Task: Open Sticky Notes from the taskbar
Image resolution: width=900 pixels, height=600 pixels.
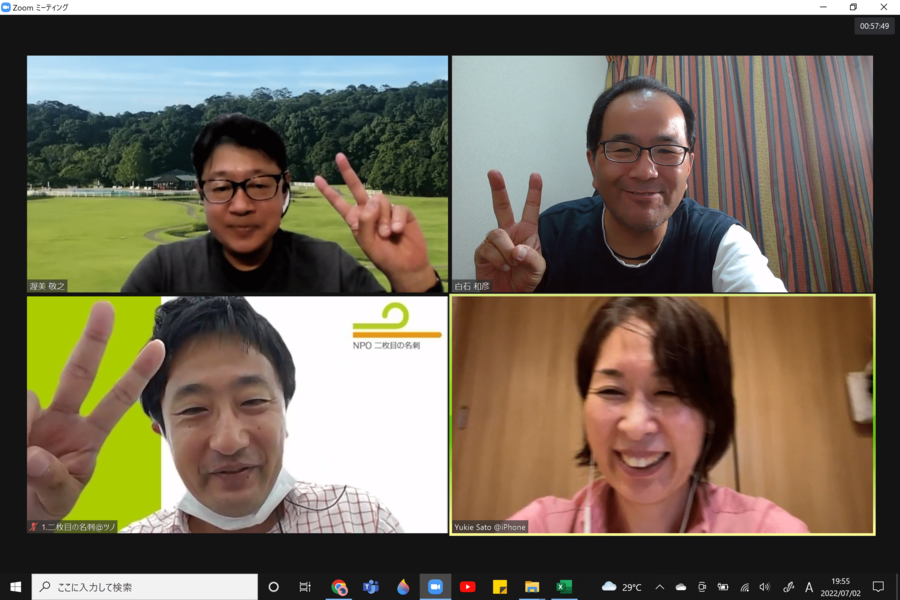Action: coord(499,587)
